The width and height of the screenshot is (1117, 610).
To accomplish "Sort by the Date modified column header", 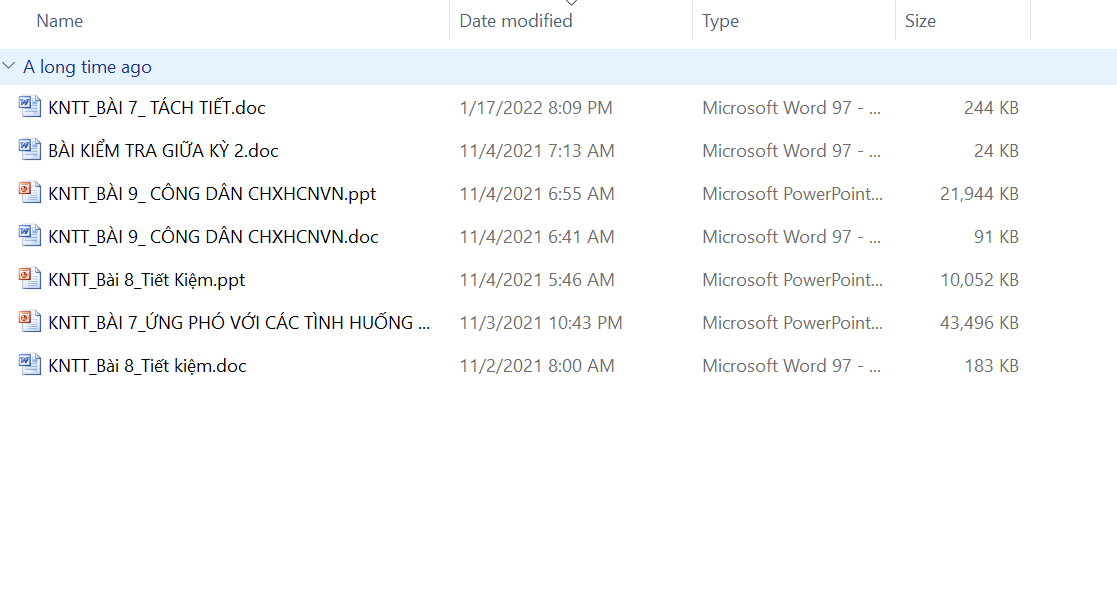I will 516,21.
